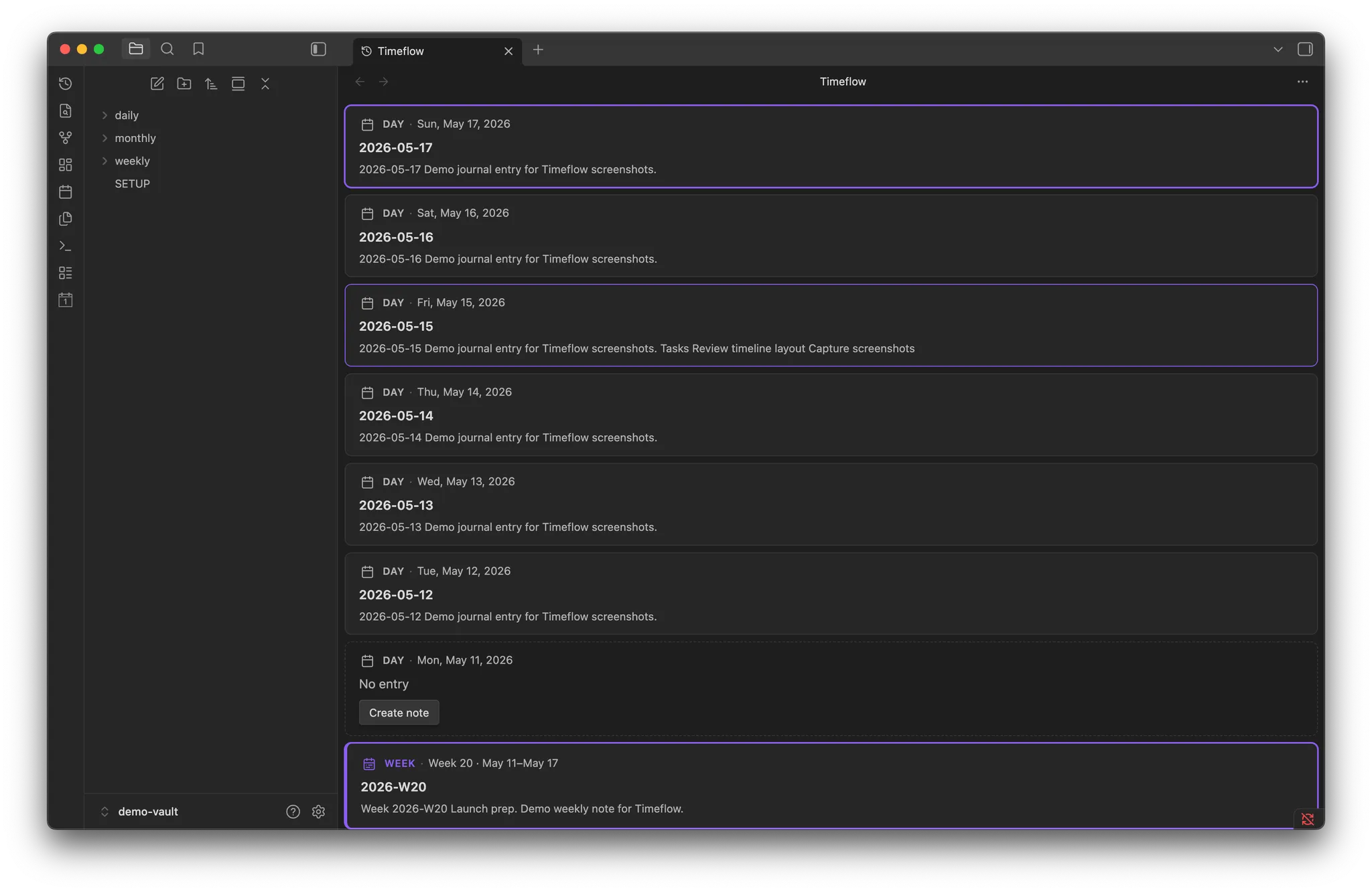Viewport: 1372px width, 892px height.
Task: Create a new note icon
Action: pos(157,84)
